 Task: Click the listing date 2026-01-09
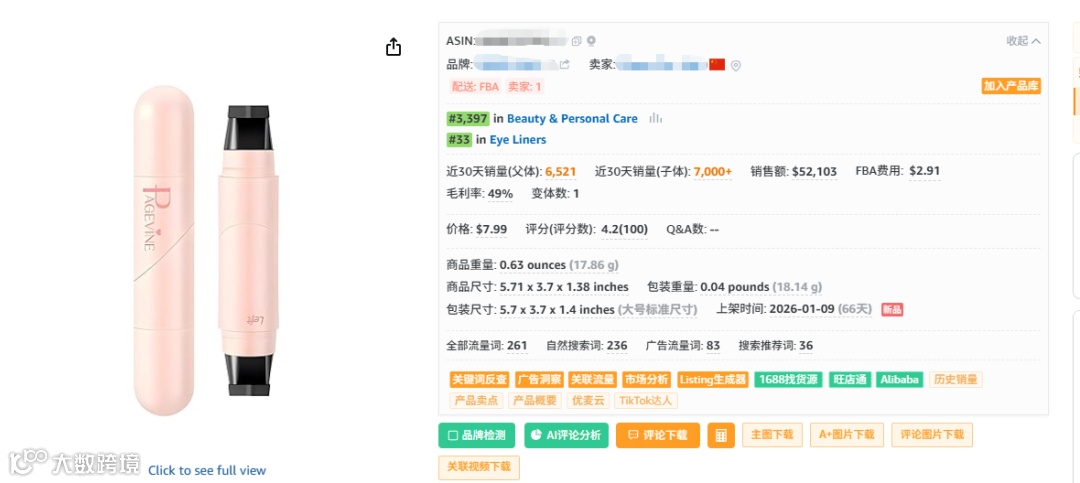(802, 309)
